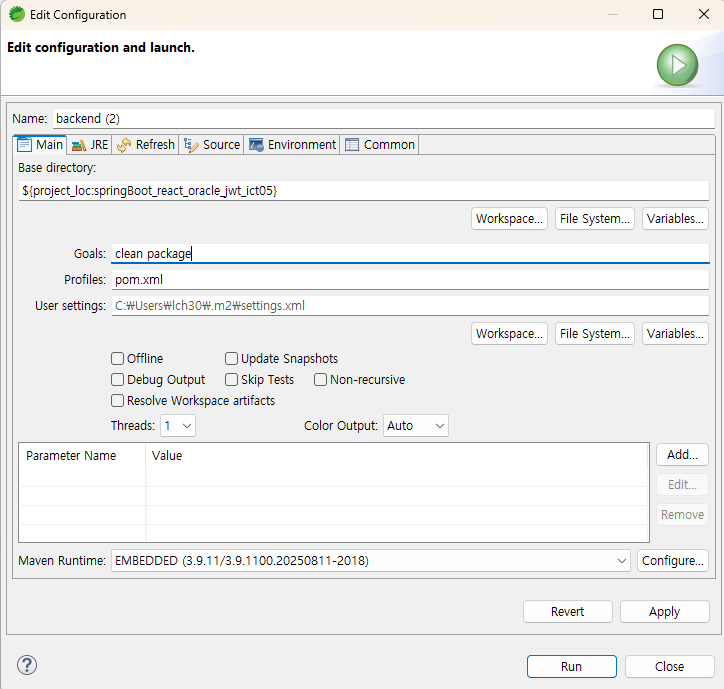Click File System button under Base directory
This screenshot has width=724, height=689.
(x=595, y=218)
